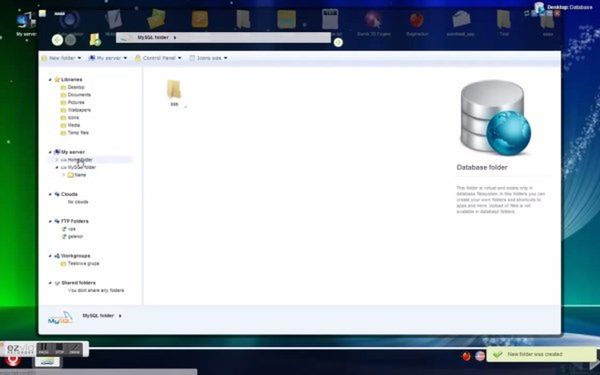Click MySQL folder breadcrumb in bottom bar
This screenshot has height=375, width=600.
tap(98, 316)
